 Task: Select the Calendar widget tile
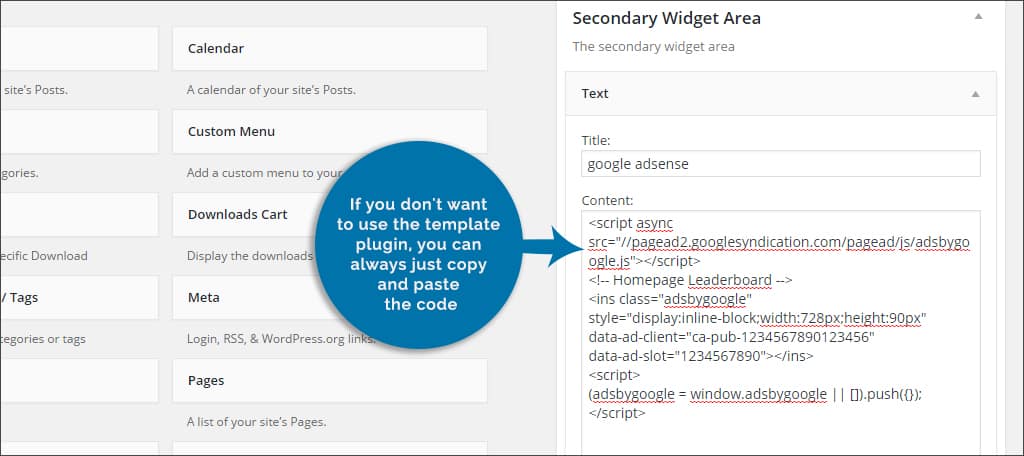pyautogui.click(x=329, y=48)
